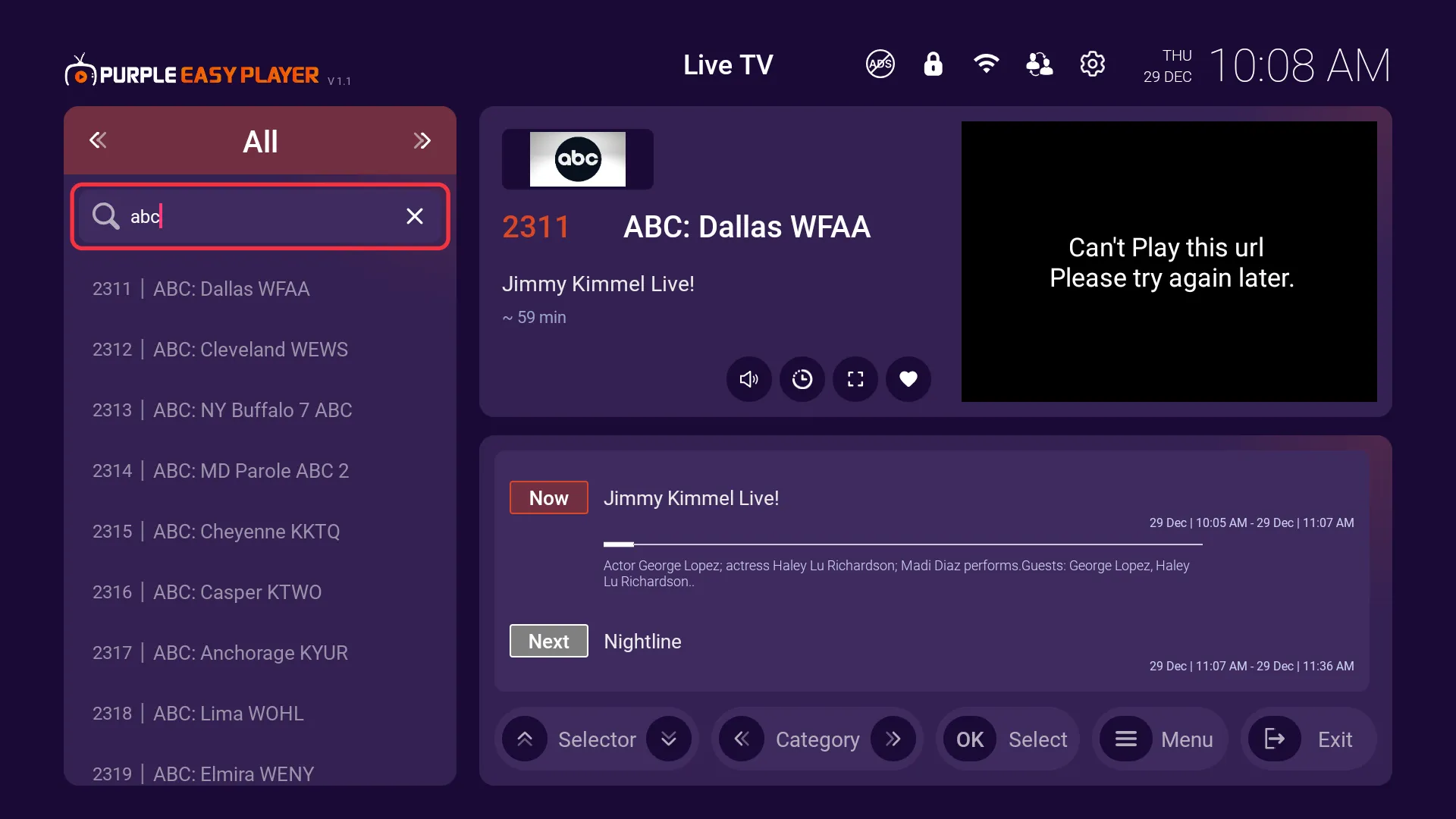Click Selector down arrow button
1456x819 pixels.
[669, 739]
